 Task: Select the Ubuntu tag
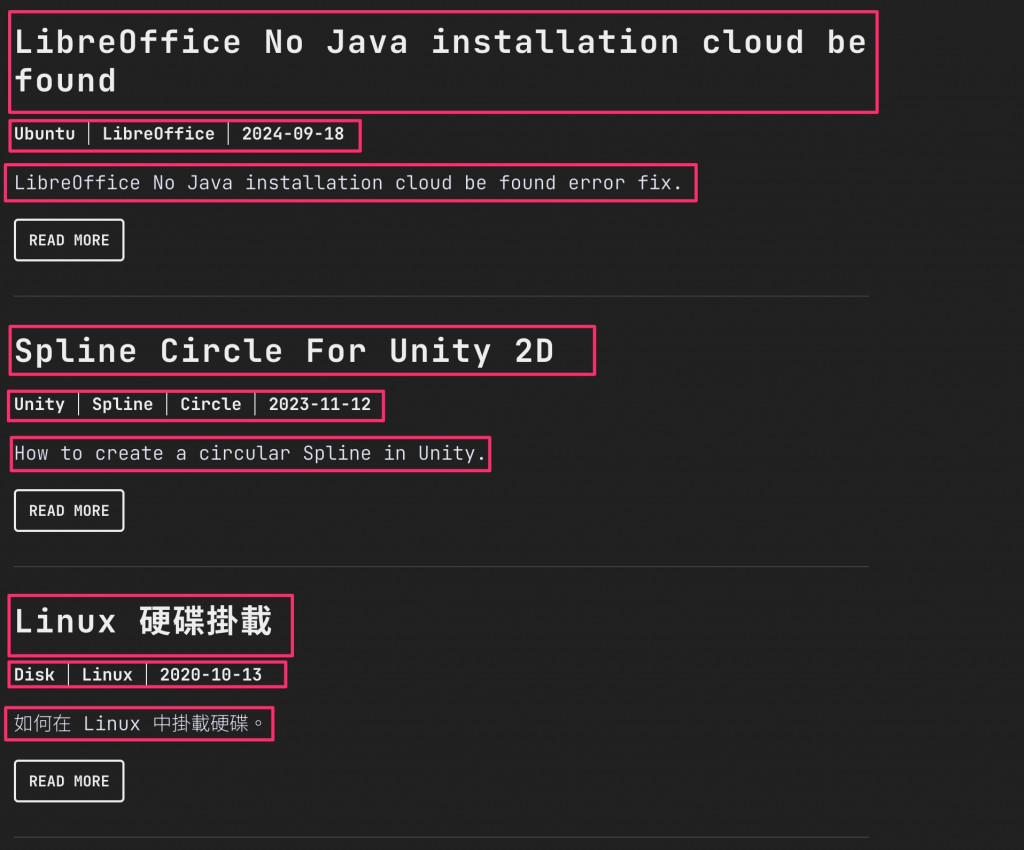[44, 134]
